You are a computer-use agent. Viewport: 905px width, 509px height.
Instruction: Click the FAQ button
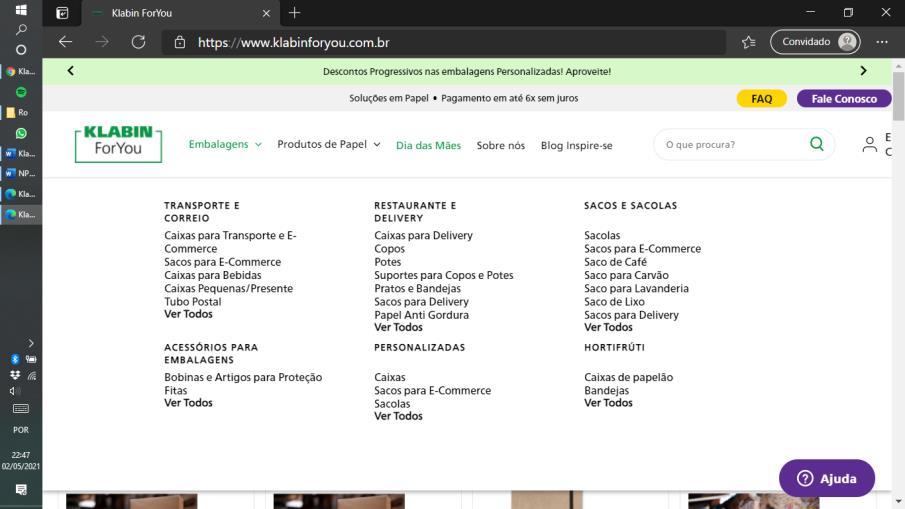coord(761,99)
